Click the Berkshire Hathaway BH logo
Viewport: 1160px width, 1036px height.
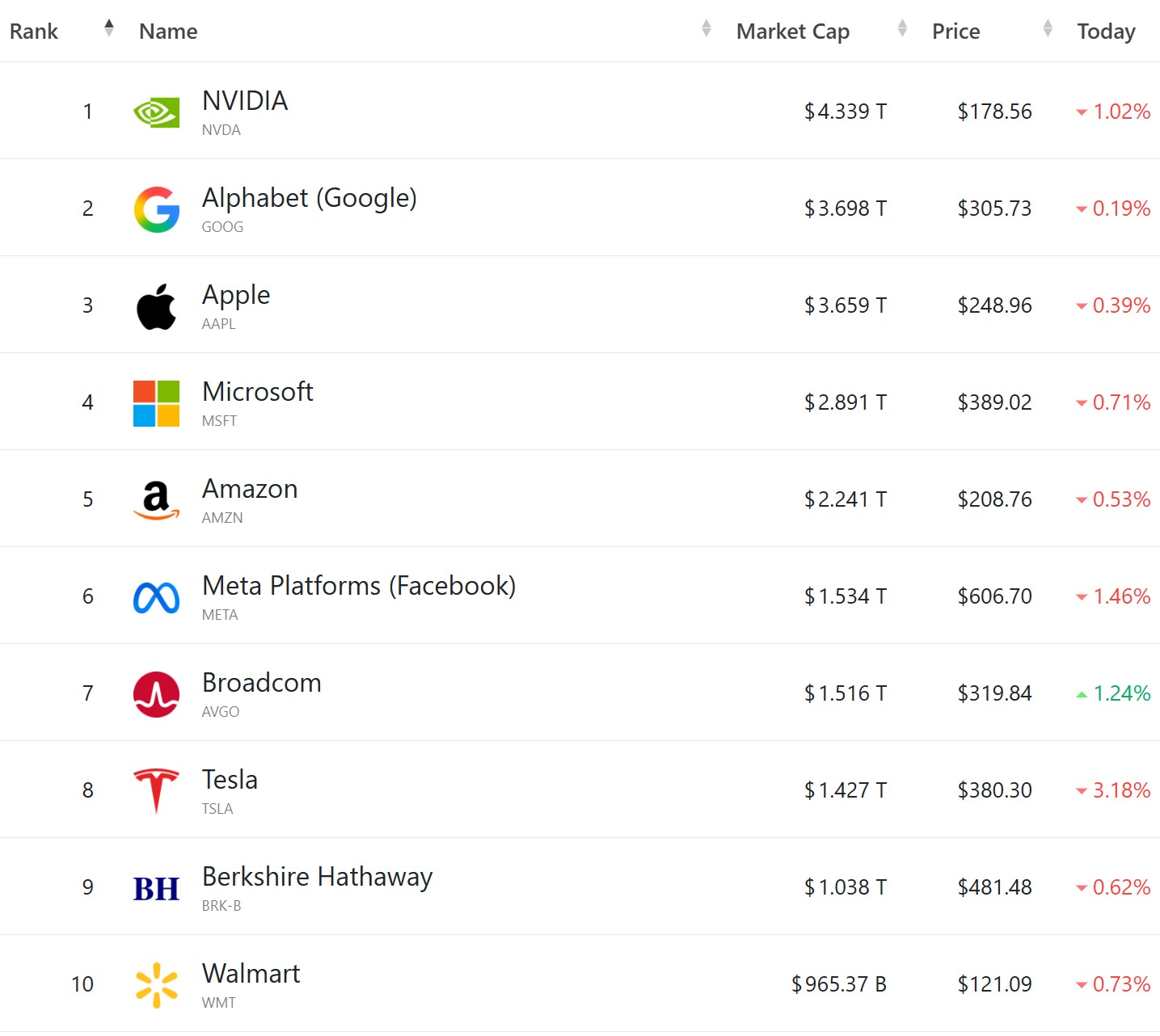coord(156,888)
